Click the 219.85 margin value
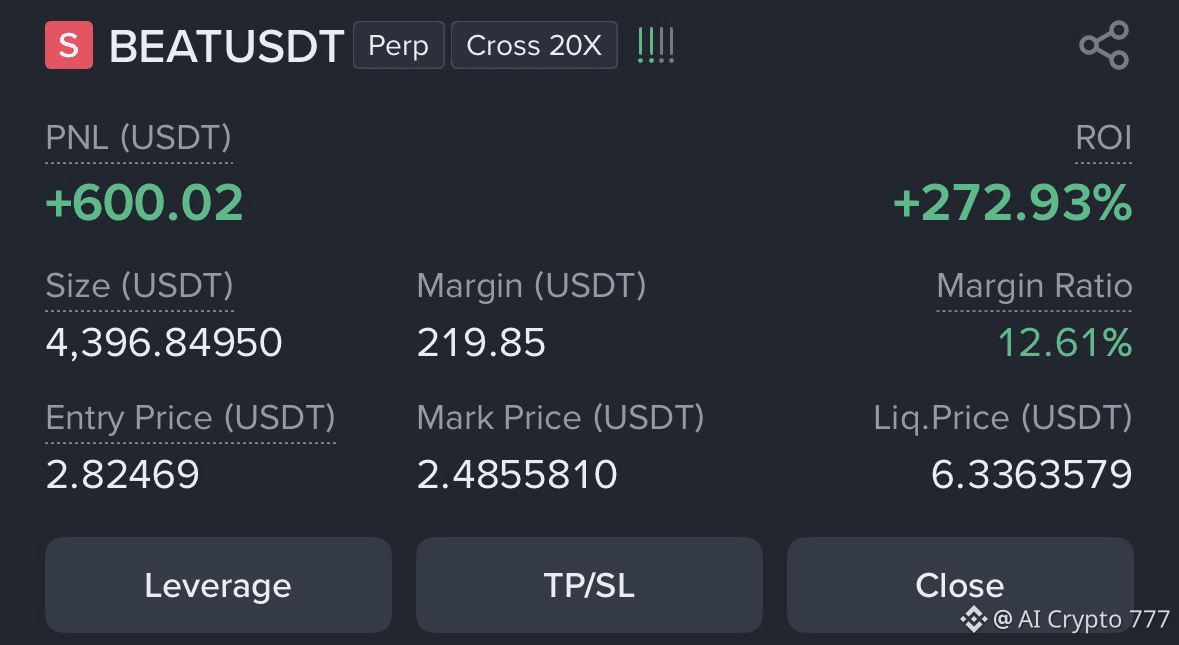Viewport: 1179px width, 645px height. click(481, 343)
